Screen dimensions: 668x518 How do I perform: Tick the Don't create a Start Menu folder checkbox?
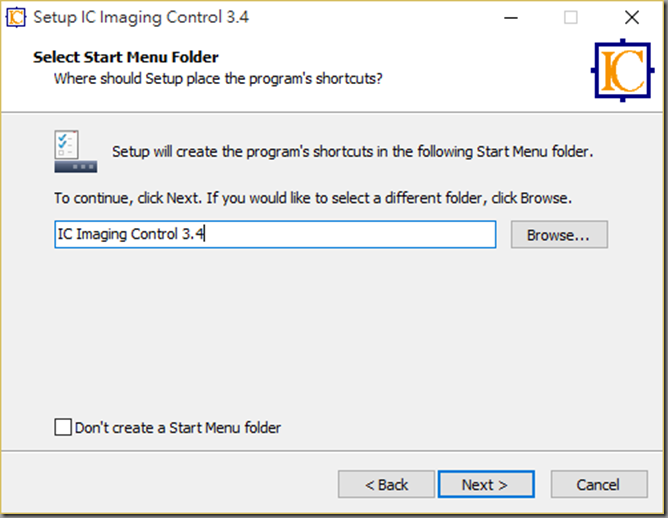[x=63, y=427]
